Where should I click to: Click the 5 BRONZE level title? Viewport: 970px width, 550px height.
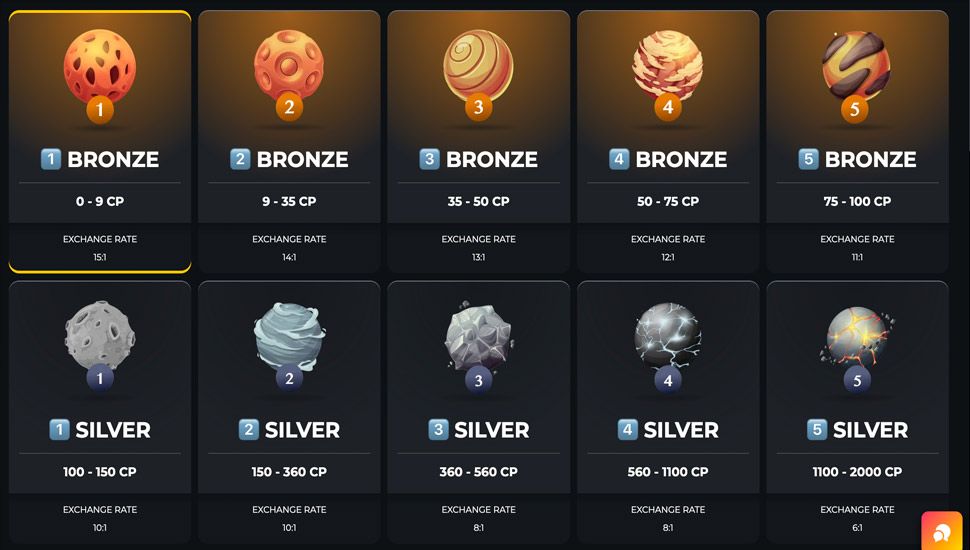[857, 159]
